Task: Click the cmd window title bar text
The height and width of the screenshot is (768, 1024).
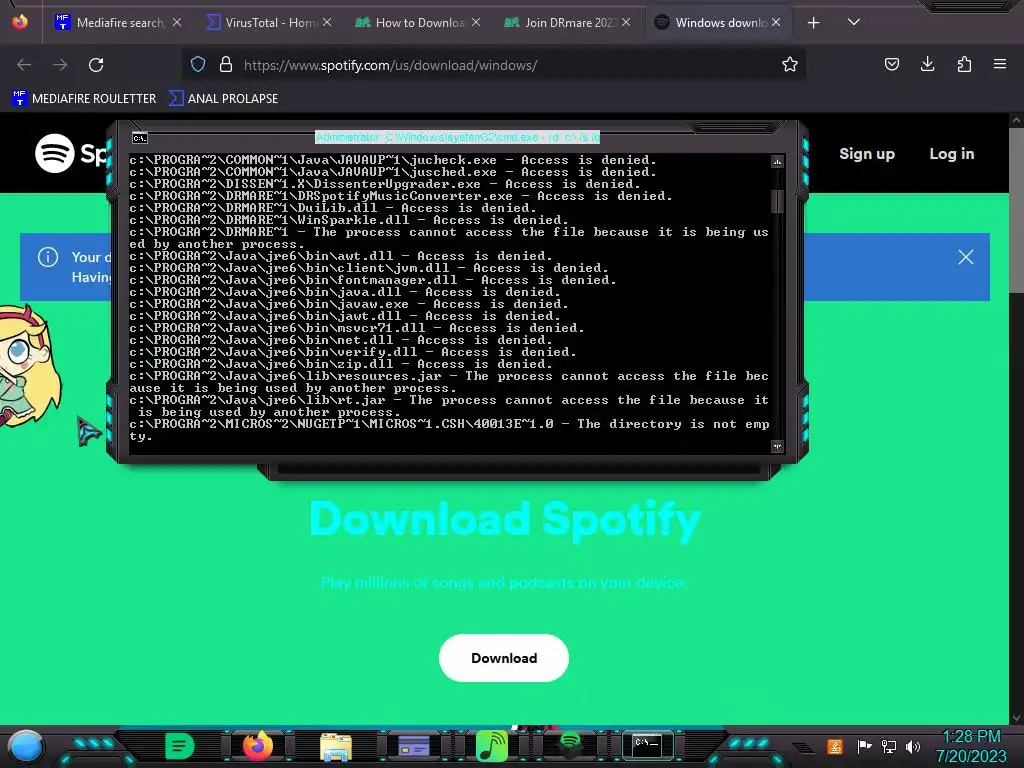Action: click(457, 137)
